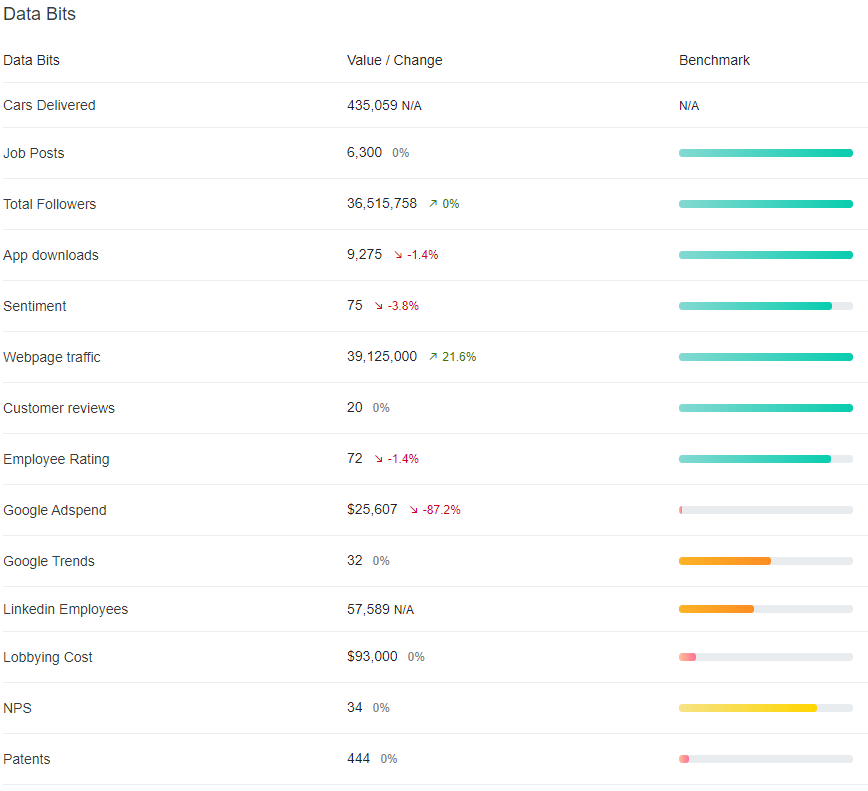Image resolution: width=868 pixels, height=791 pixels.
Task: Click the Google Trends orange benchmark bar
Action: click(x=766, y=561)
